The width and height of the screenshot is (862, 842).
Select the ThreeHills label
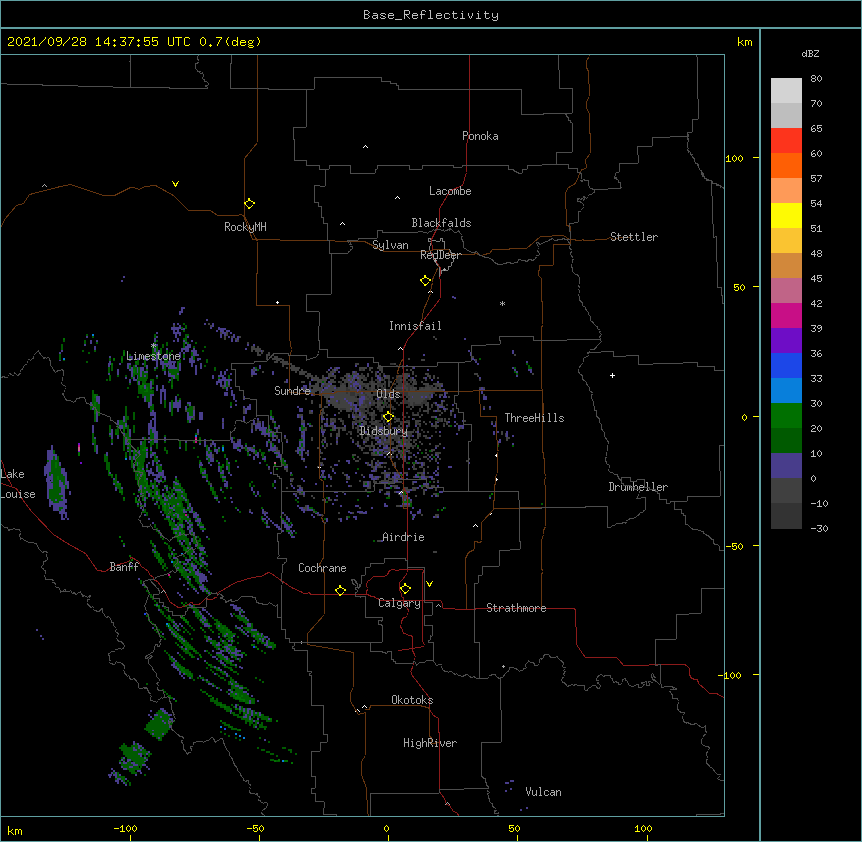[x=534, y=418]
